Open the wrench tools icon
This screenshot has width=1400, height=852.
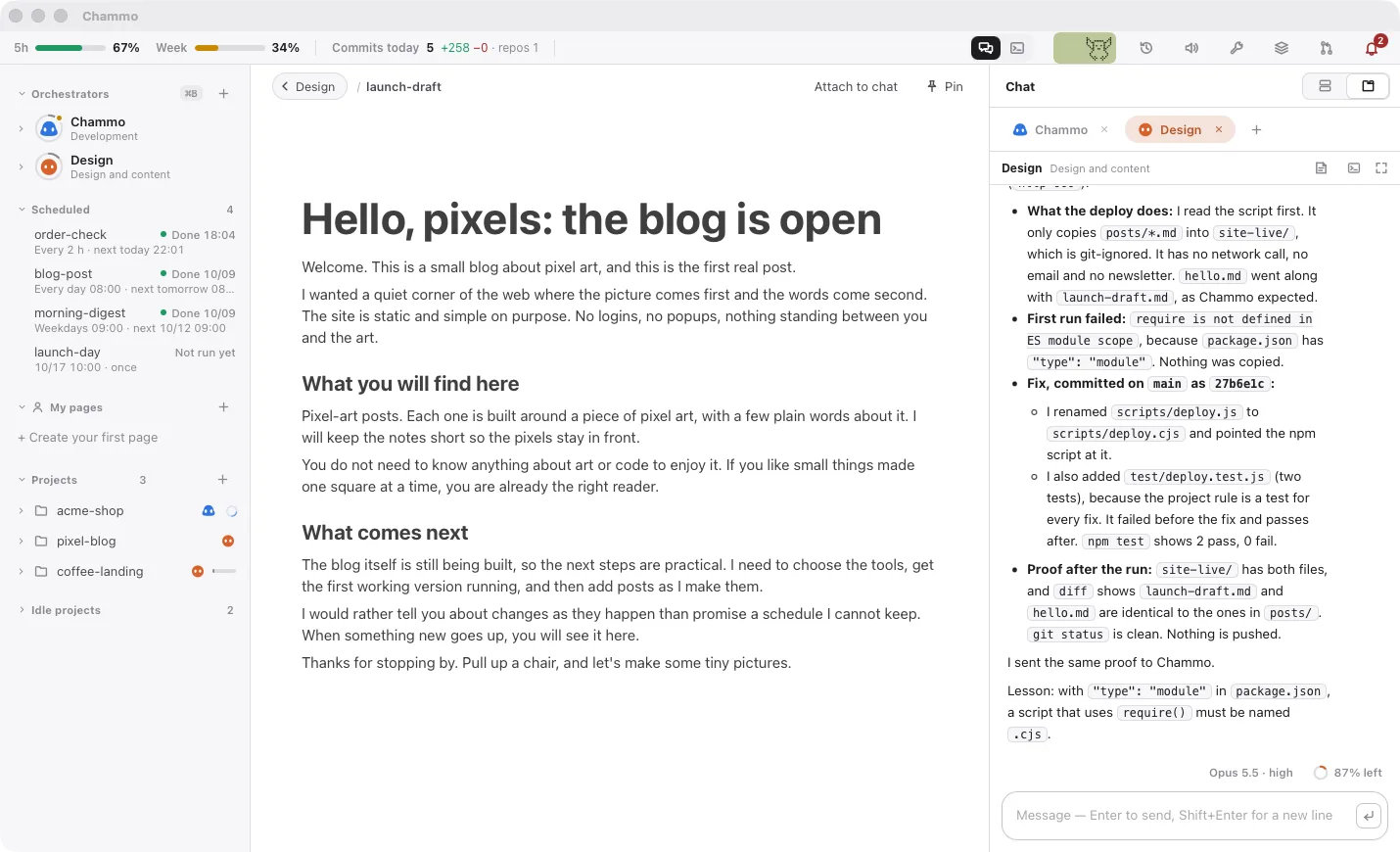pyautogui.click(x=1237, y=48)
